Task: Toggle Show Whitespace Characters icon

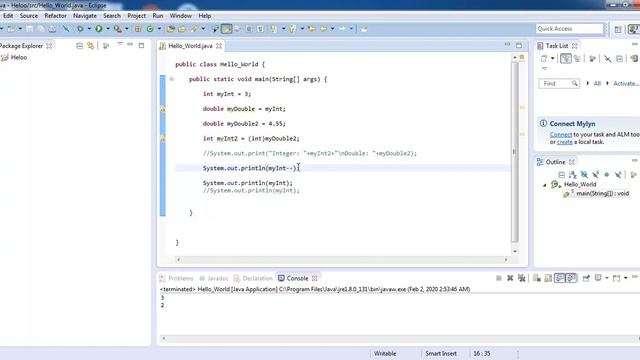Action: [260, 29]
